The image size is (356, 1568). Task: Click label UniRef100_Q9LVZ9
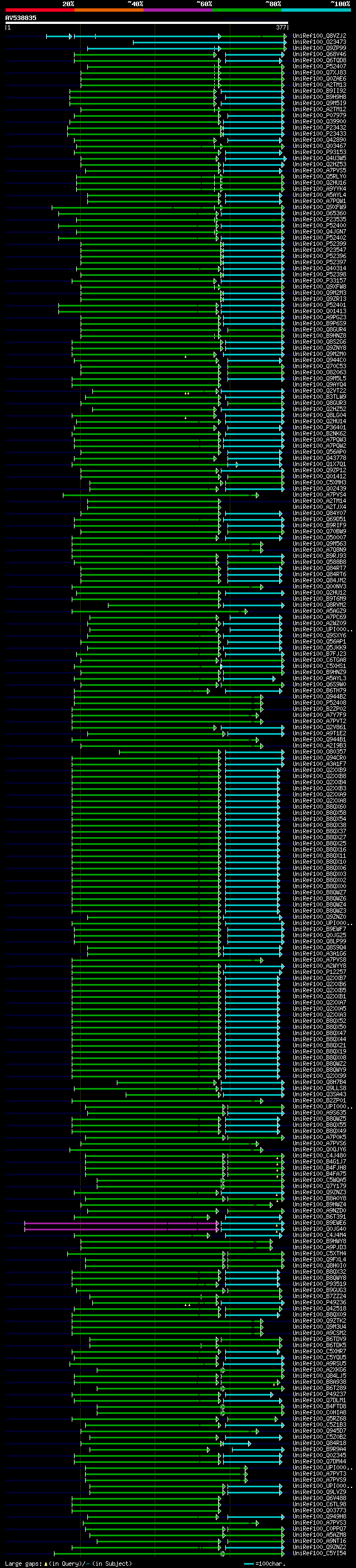pos(319,1492)
